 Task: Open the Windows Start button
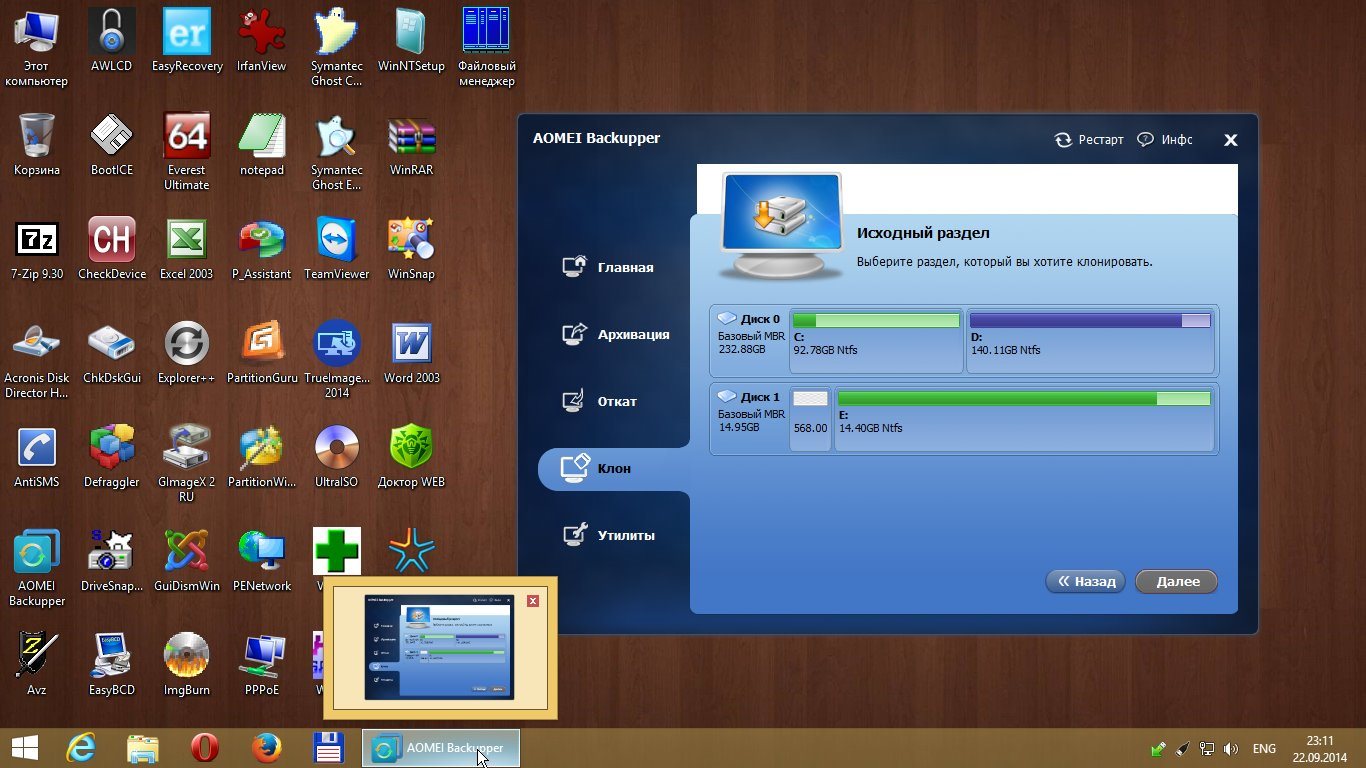[x=25, y=748]
